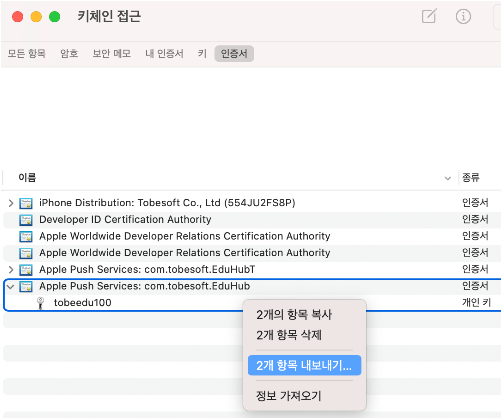Click the tobeedu100 private key icon
The image size is (502, 419).
click(x=41, y=303)
